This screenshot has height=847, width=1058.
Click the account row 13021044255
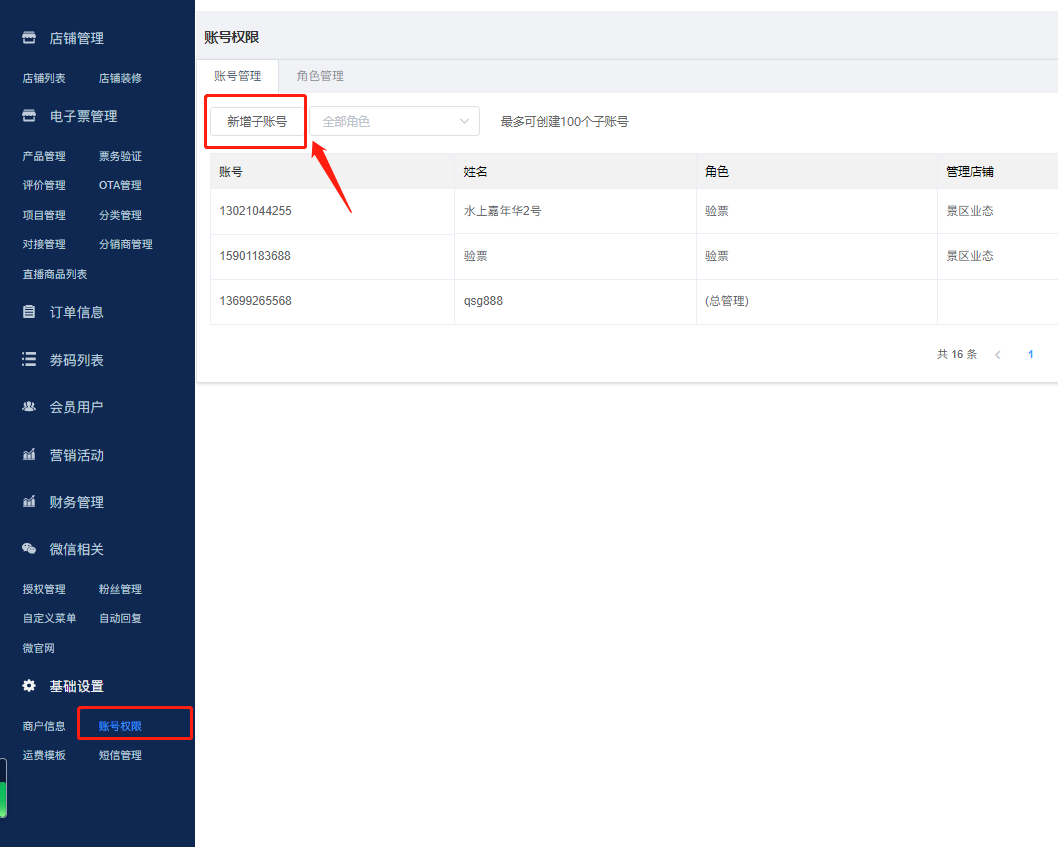[256, 211]
